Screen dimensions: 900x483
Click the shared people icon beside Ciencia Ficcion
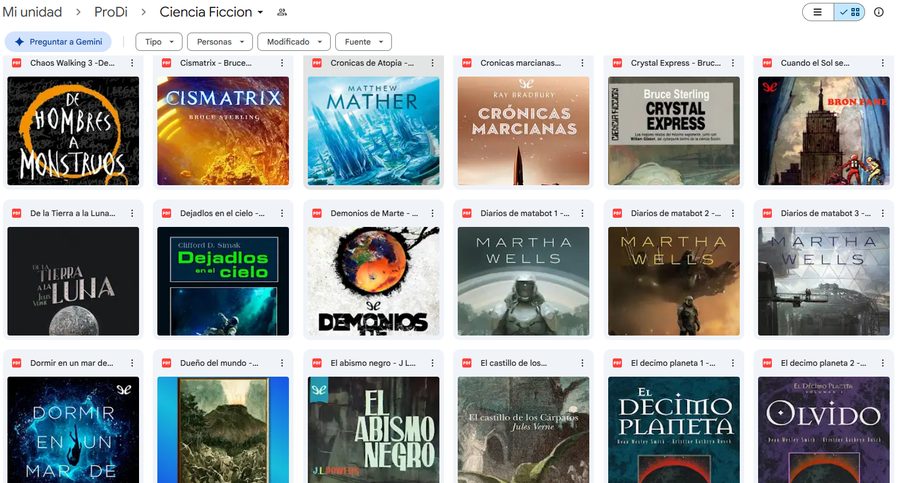[x=282, y=12]
